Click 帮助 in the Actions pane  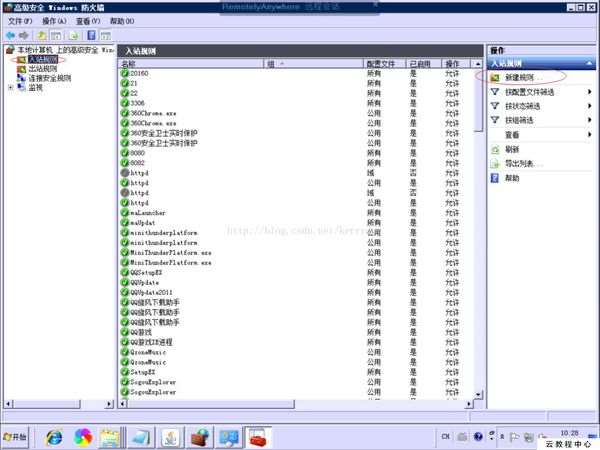pyautogui.click(x=512, y=178)
